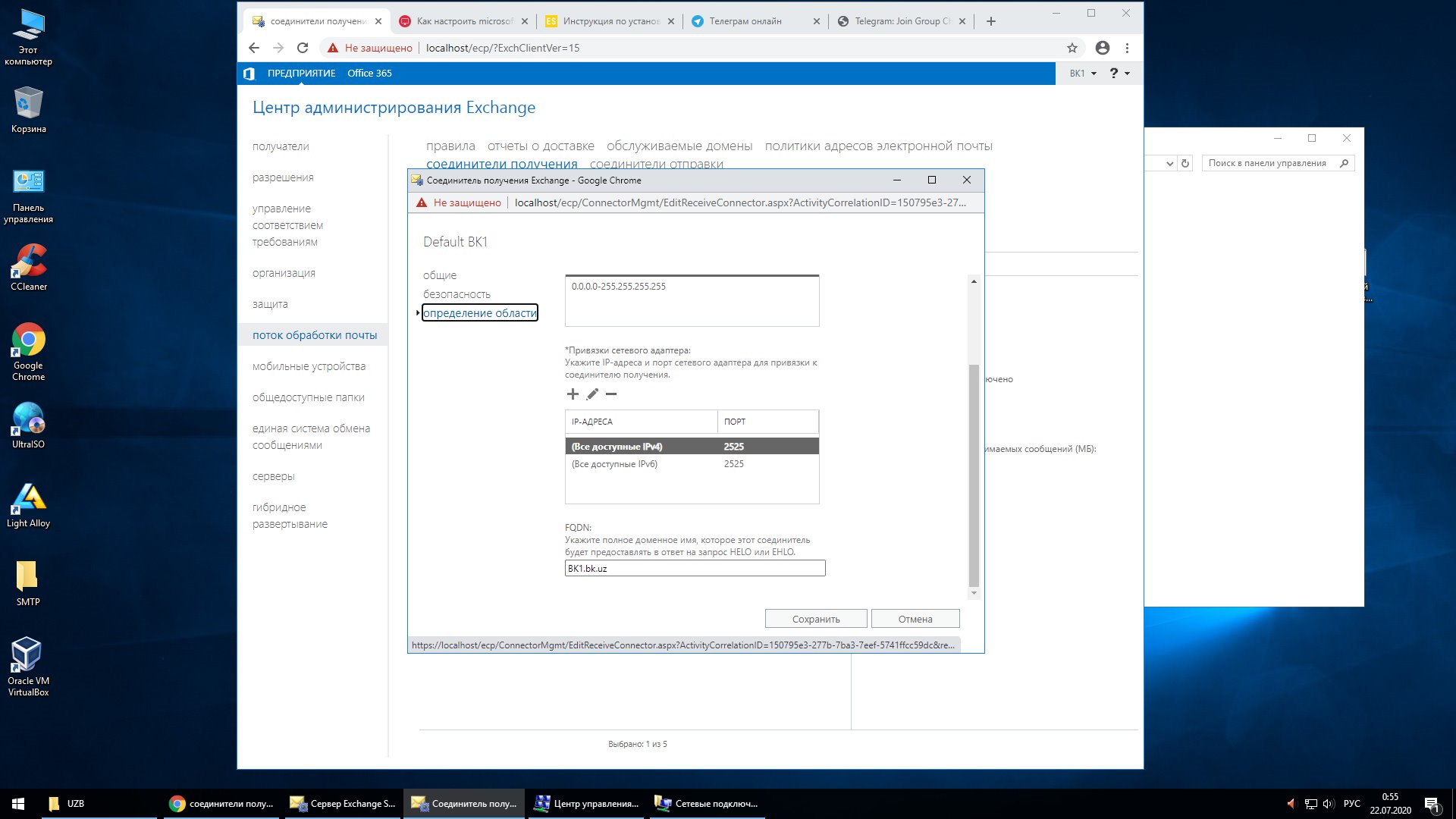
Task: Click the ПОРТ column header
Action: tap(767, 422)
